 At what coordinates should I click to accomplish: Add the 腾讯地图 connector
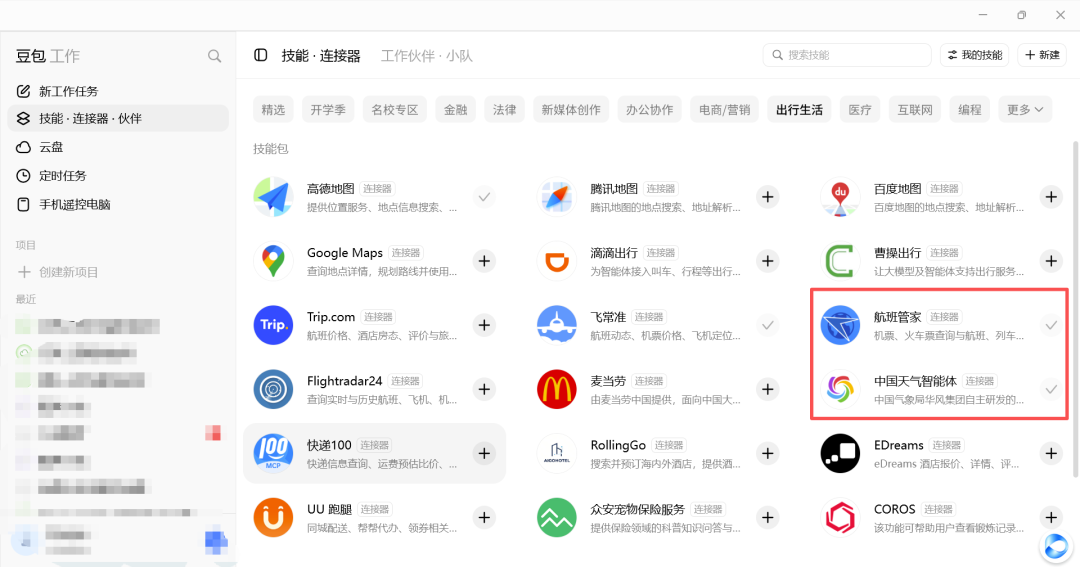point(767,197)
